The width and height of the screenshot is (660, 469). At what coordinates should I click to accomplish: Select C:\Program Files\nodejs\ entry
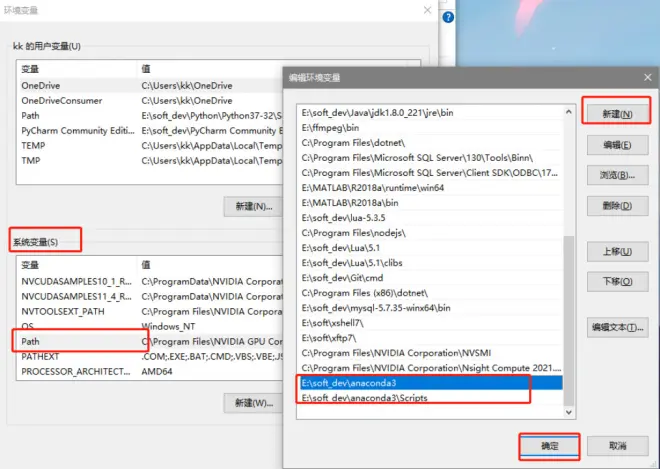(429, 233)
